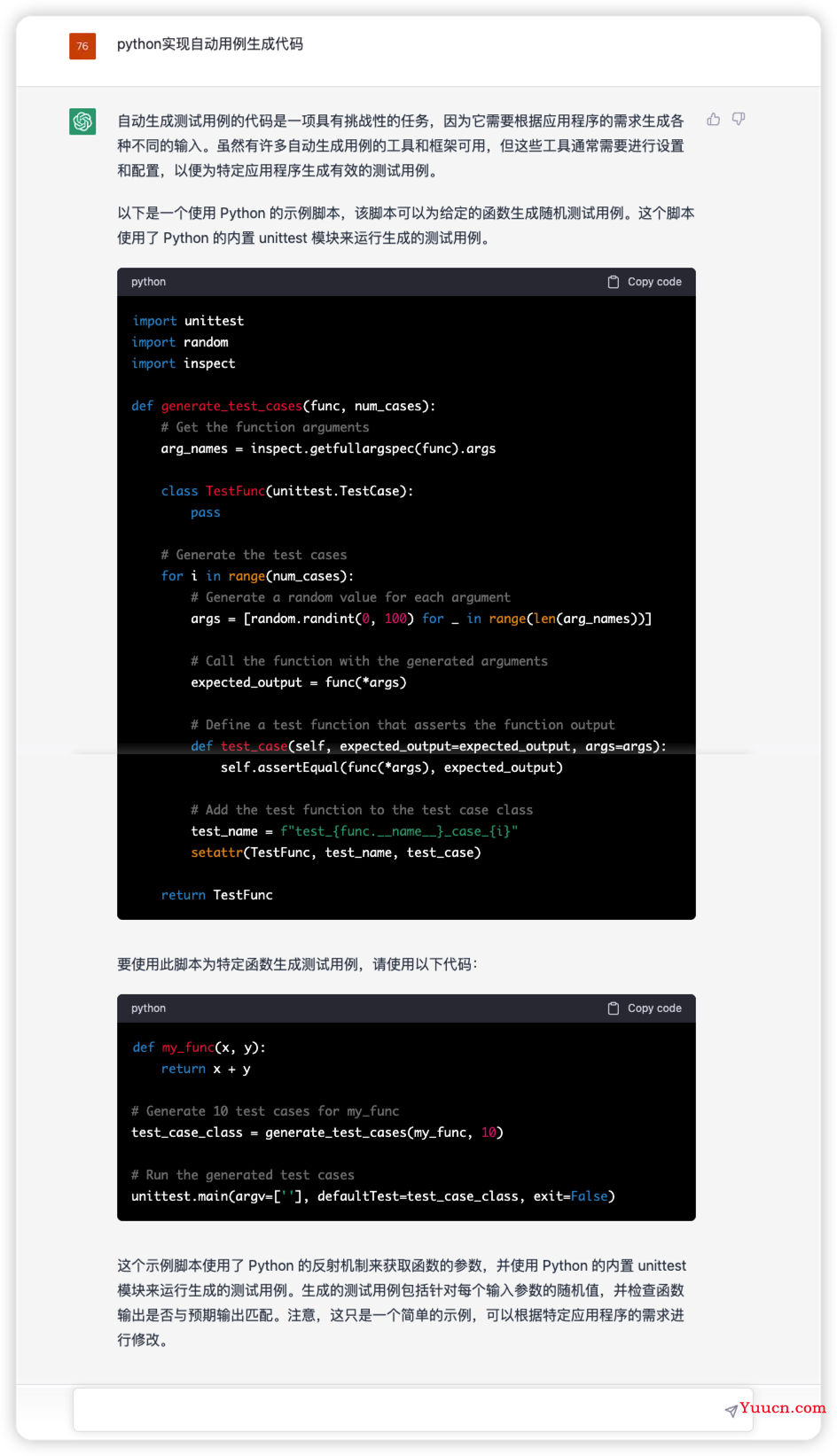Click "Copy code" text on generate_test_cases block
Image resolution: width=837 pixels, height=1456 pixels.
[654, 282]
